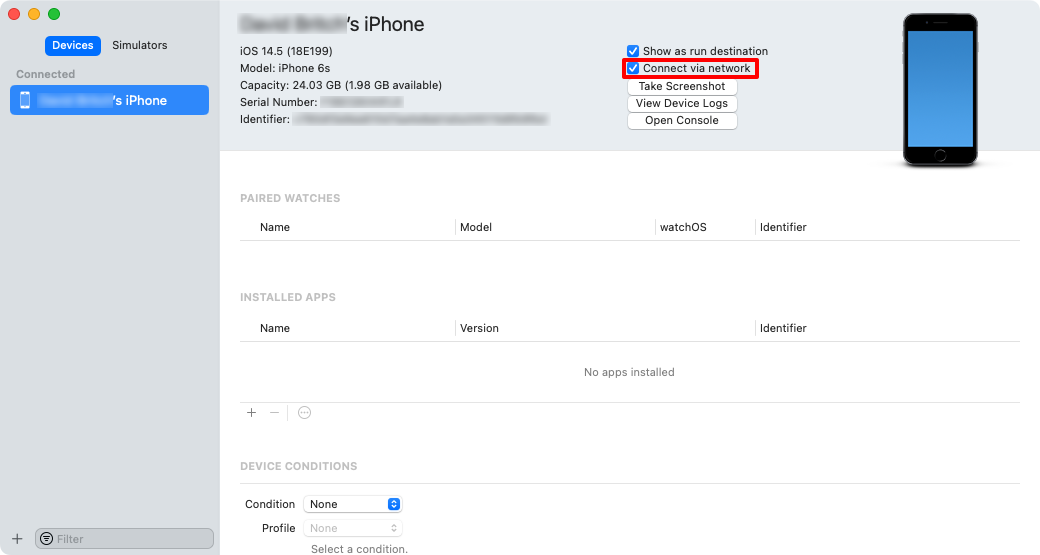This screenshot has width=1040, height=555.
Task: Disable Show as run destination checkbox
Action: [633, 51]
